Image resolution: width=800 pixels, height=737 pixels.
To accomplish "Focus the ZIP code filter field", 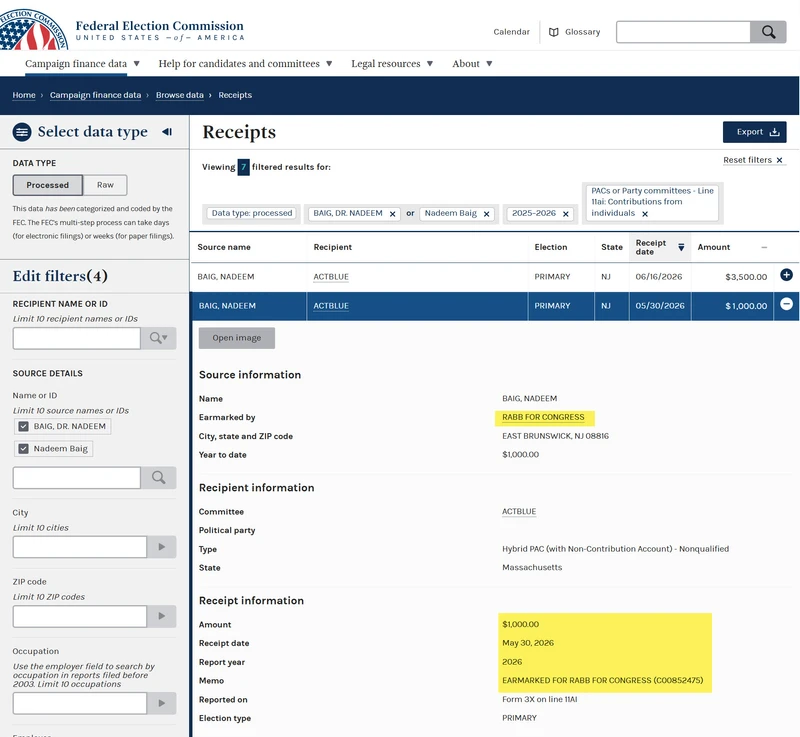I will click(80, 616).
